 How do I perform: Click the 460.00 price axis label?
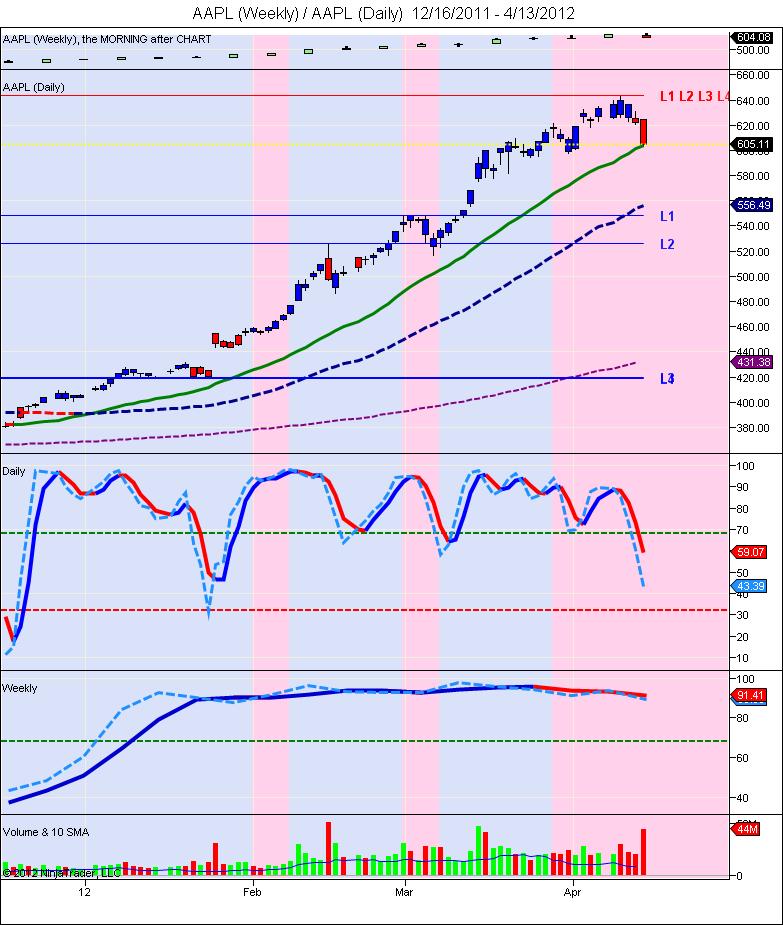(753, 327)
